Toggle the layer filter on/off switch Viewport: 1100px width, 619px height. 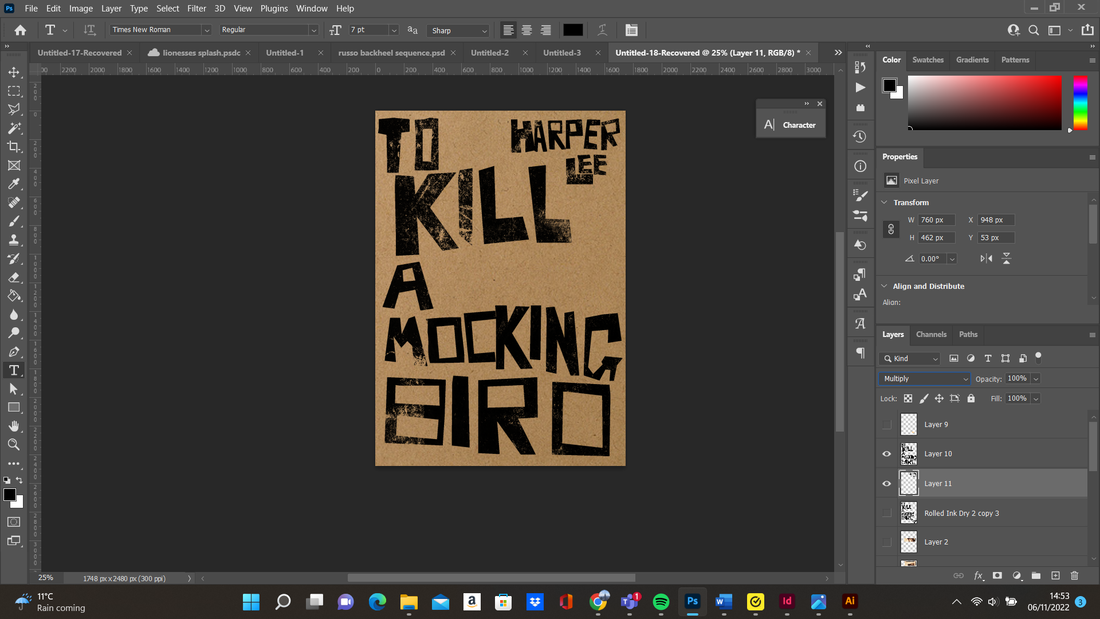coord(1038,357)
